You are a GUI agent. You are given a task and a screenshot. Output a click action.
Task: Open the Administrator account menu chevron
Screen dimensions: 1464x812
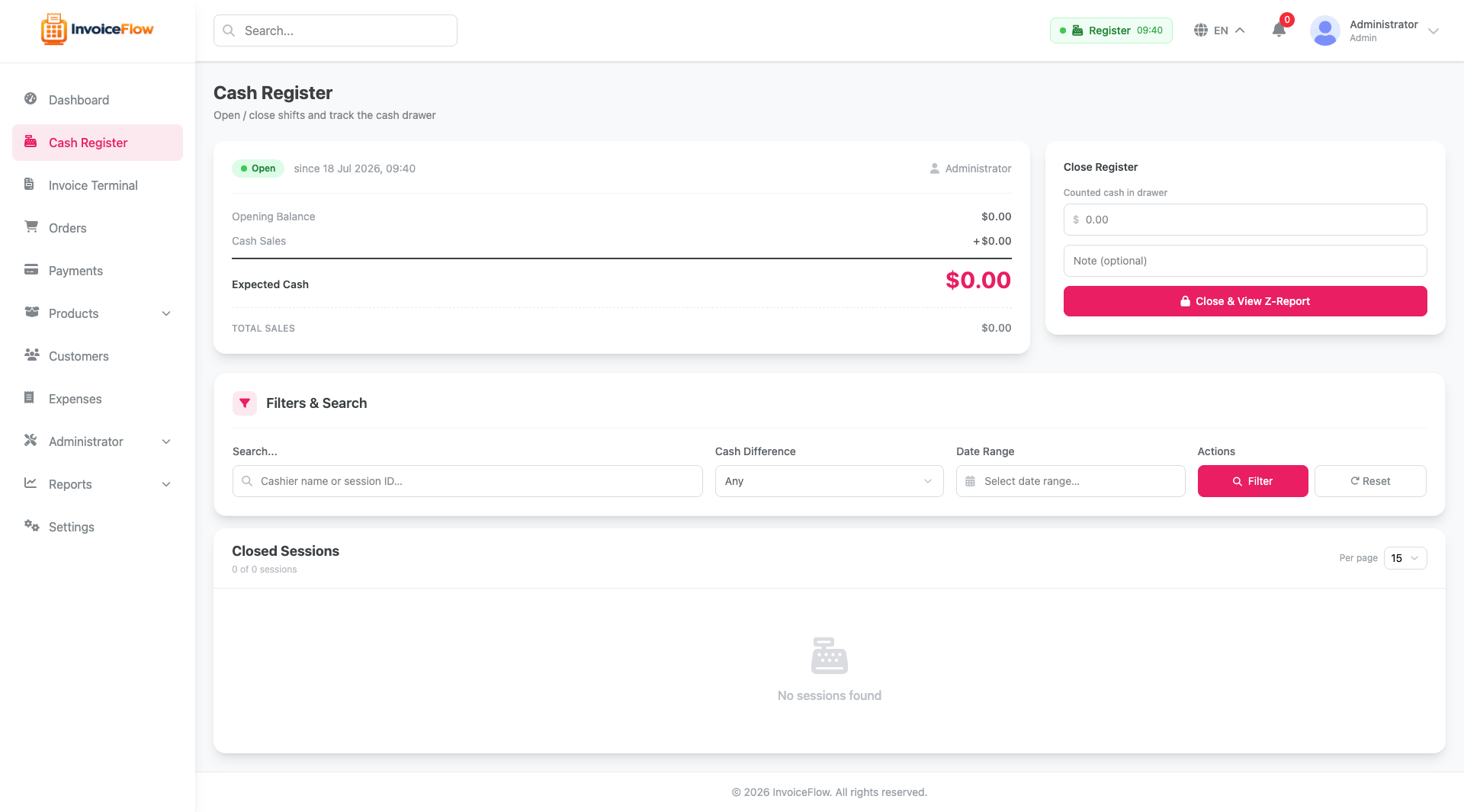coord(1433,31)
